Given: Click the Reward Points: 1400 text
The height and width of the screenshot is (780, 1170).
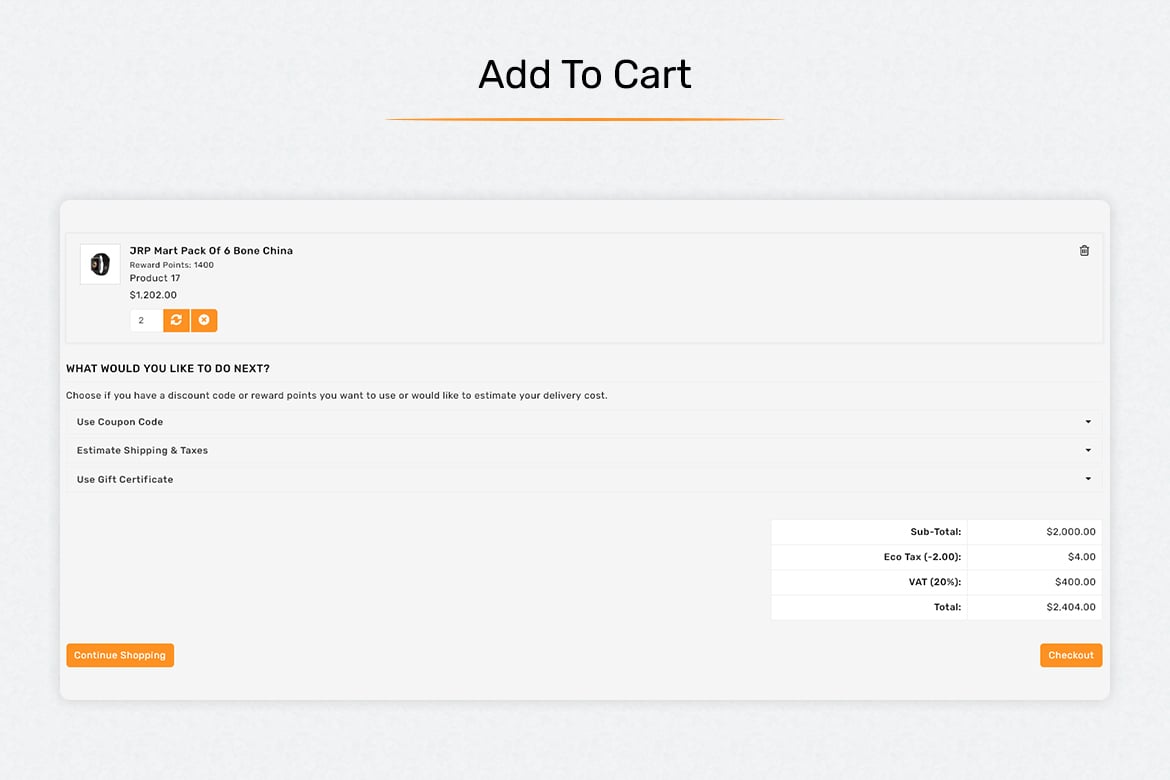Looking at the screenshot, I should [x=172, y=265].
